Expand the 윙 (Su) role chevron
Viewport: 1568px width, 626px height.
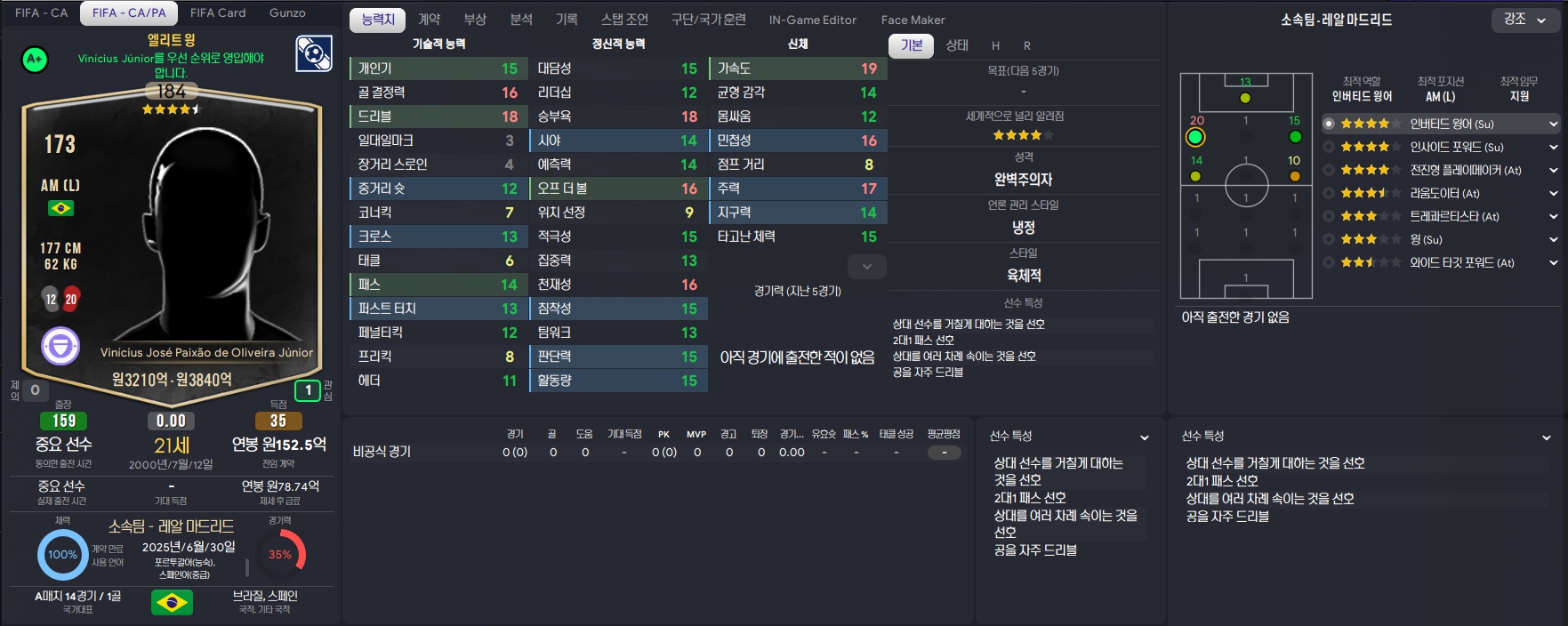pyautogui.click(x=1554, y=240)
